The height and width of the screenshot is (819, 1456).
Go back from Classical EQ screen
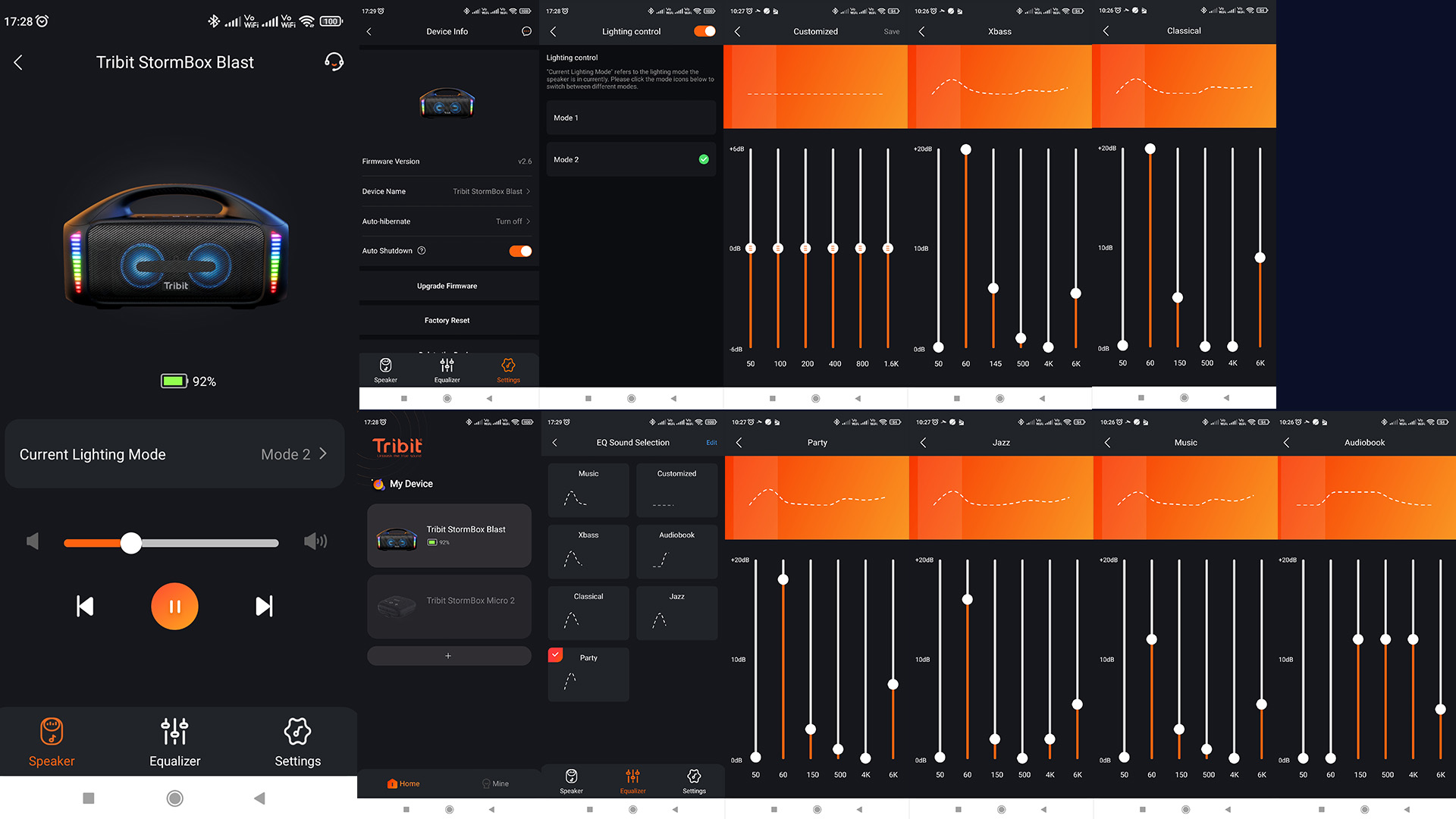point(1106,31)
